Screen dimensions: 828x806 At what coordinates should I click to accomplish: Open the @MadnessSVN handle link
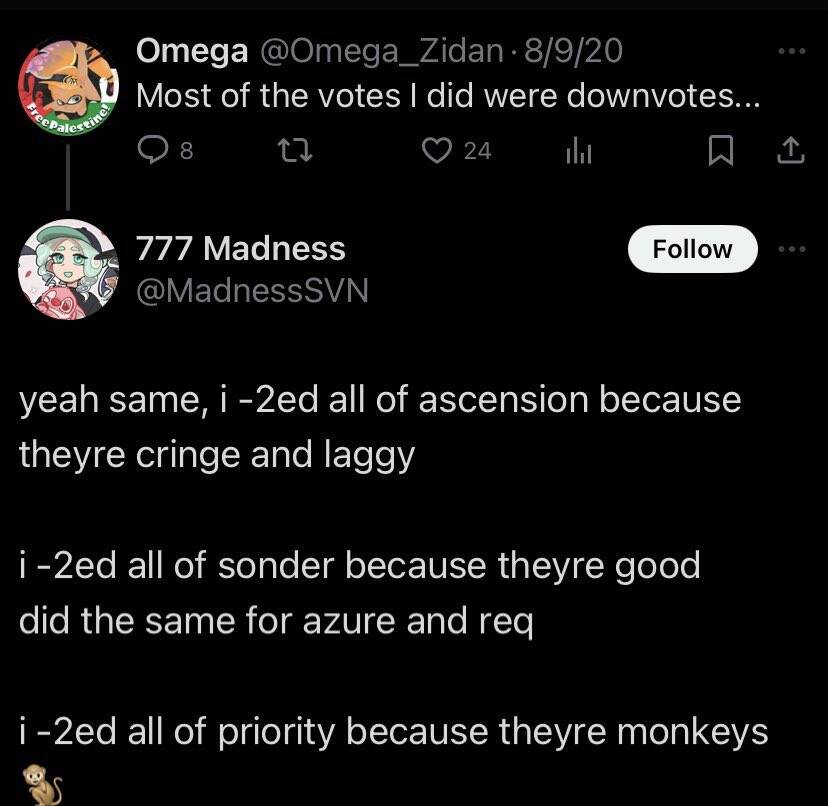[252, 290]
